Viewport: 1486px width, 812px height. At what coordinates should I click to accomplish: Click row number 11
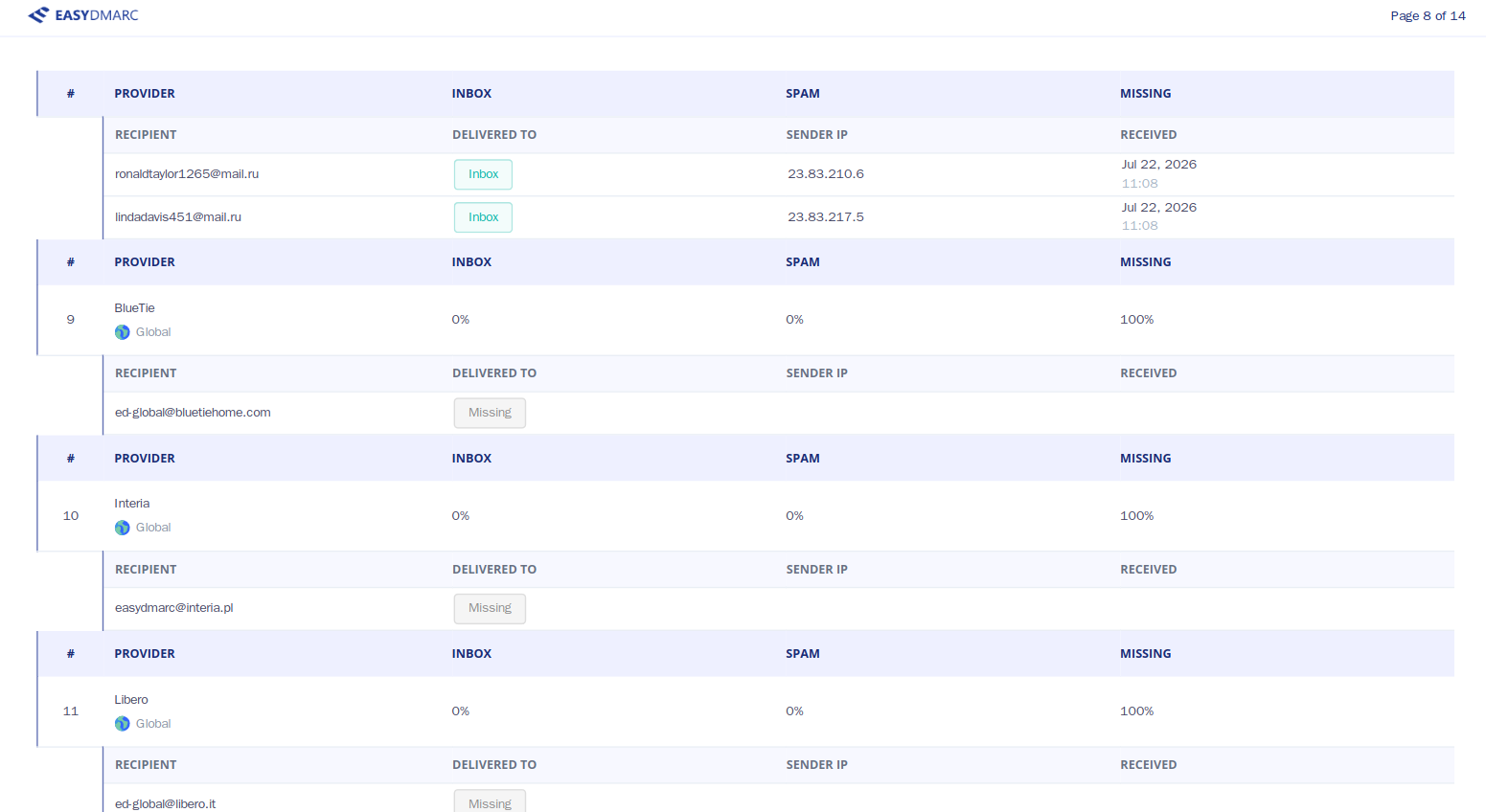point(71,711)
